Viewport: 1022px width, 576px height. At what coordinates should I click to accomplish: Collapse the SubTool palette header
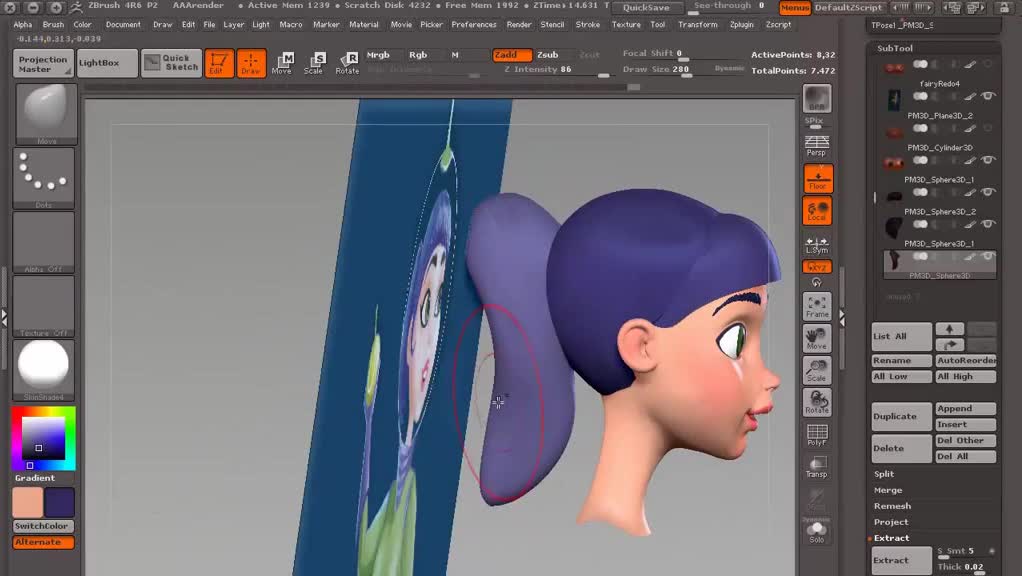click(x=895, y=48)
